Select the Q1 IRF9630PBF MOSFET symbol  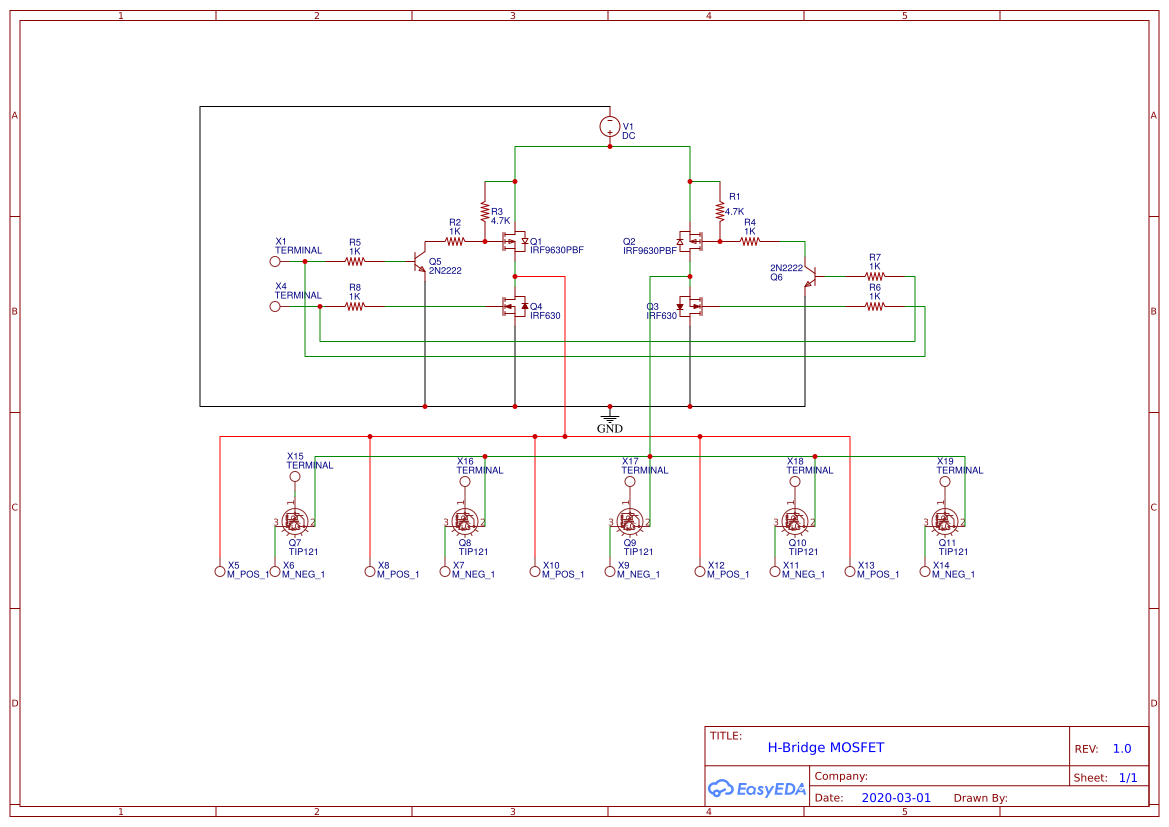515,242
